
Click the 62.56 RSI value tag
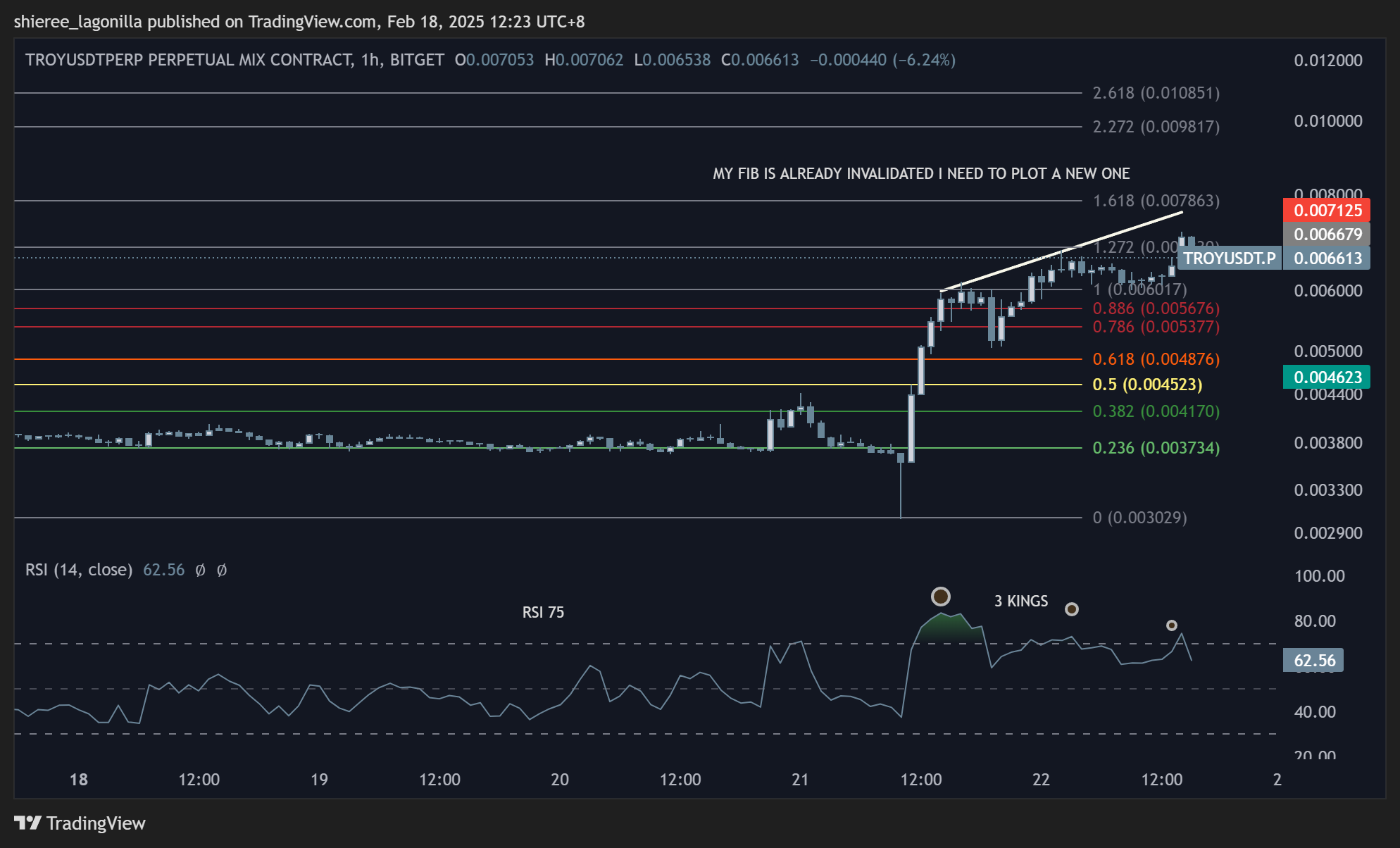point(1313,660)
